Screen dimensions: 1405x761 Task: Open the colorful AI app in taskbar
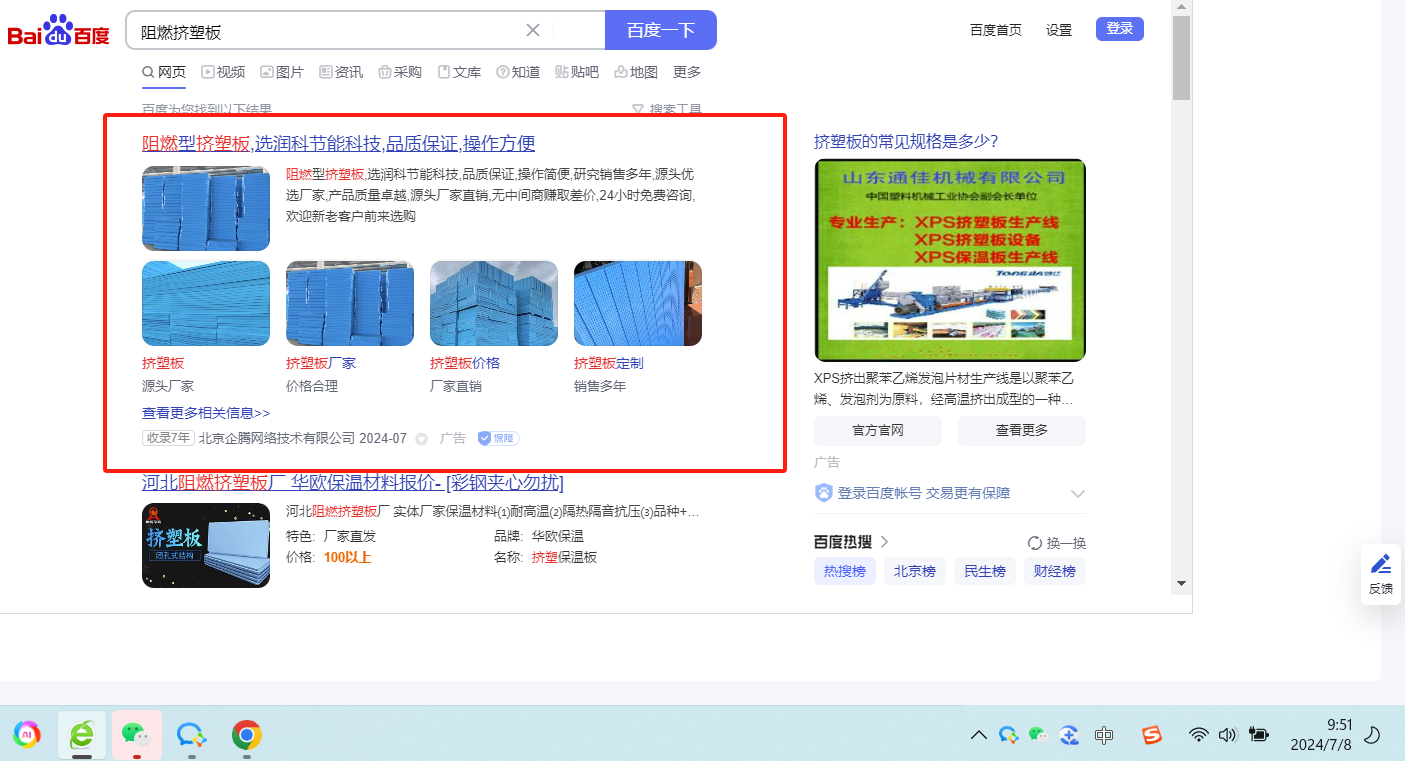coord(27,735)
